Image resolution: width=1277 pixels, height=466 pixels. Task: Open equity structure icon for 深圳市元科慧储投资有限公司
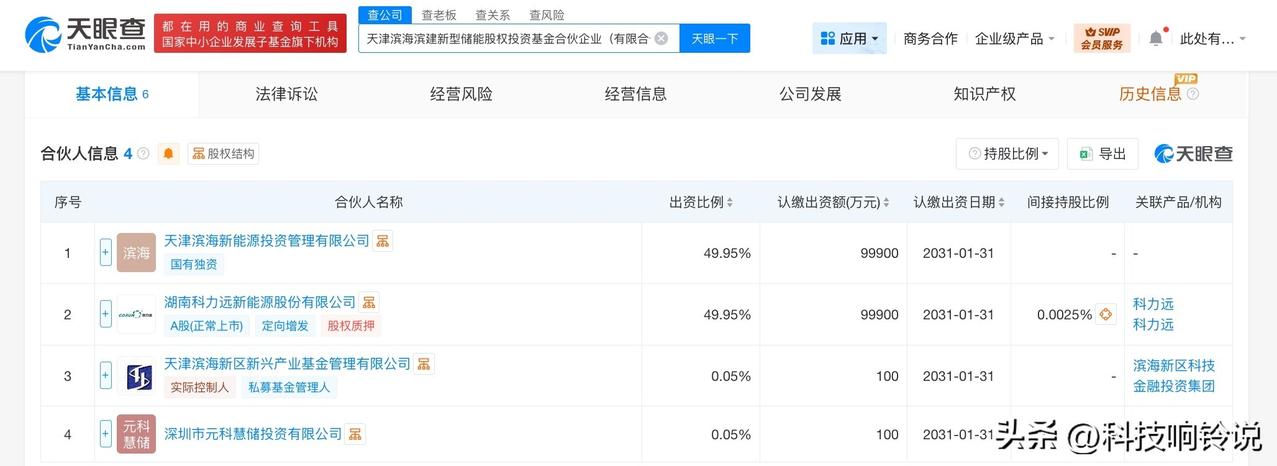point(355,434)
